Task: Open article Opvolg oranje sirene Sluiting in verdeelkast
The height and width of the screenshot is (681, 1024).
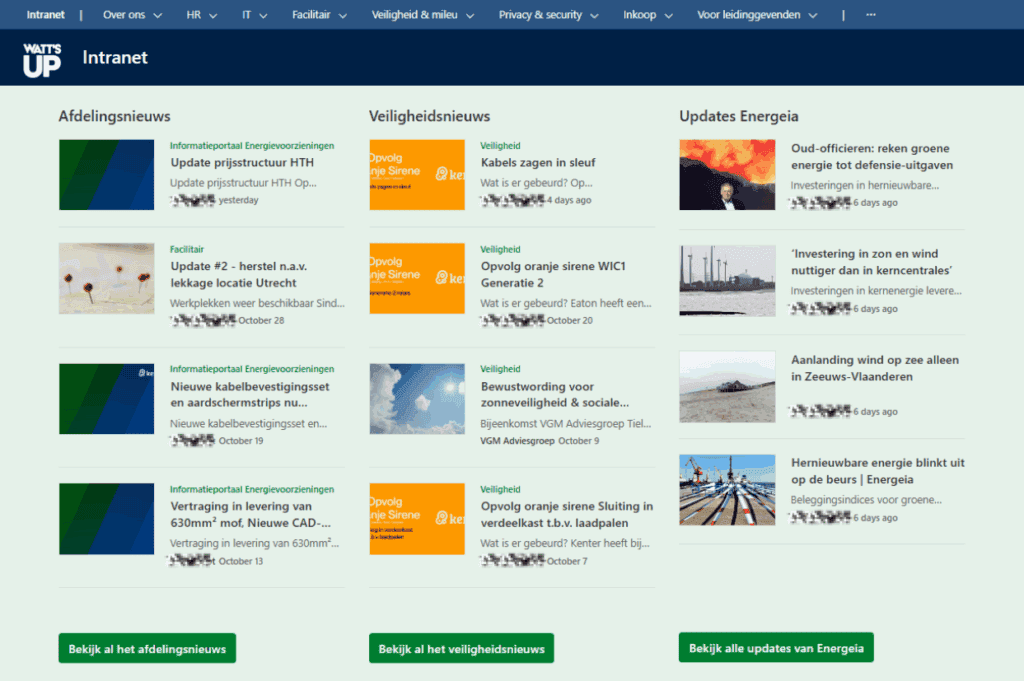Action: pos(566,515)
